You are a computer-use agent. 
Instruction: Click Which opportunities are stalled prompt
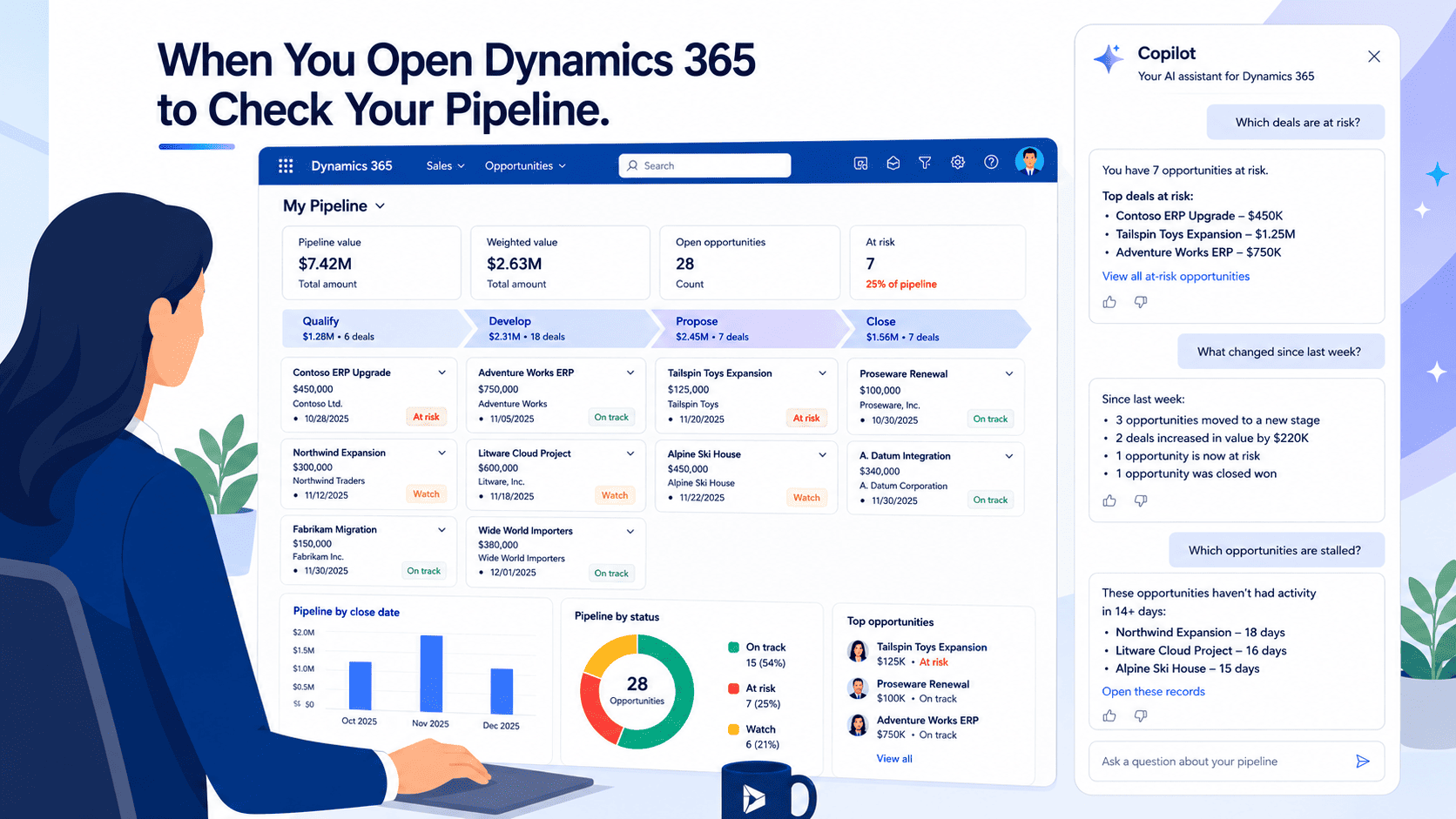pyautogui.click(x=1277, y=550)
